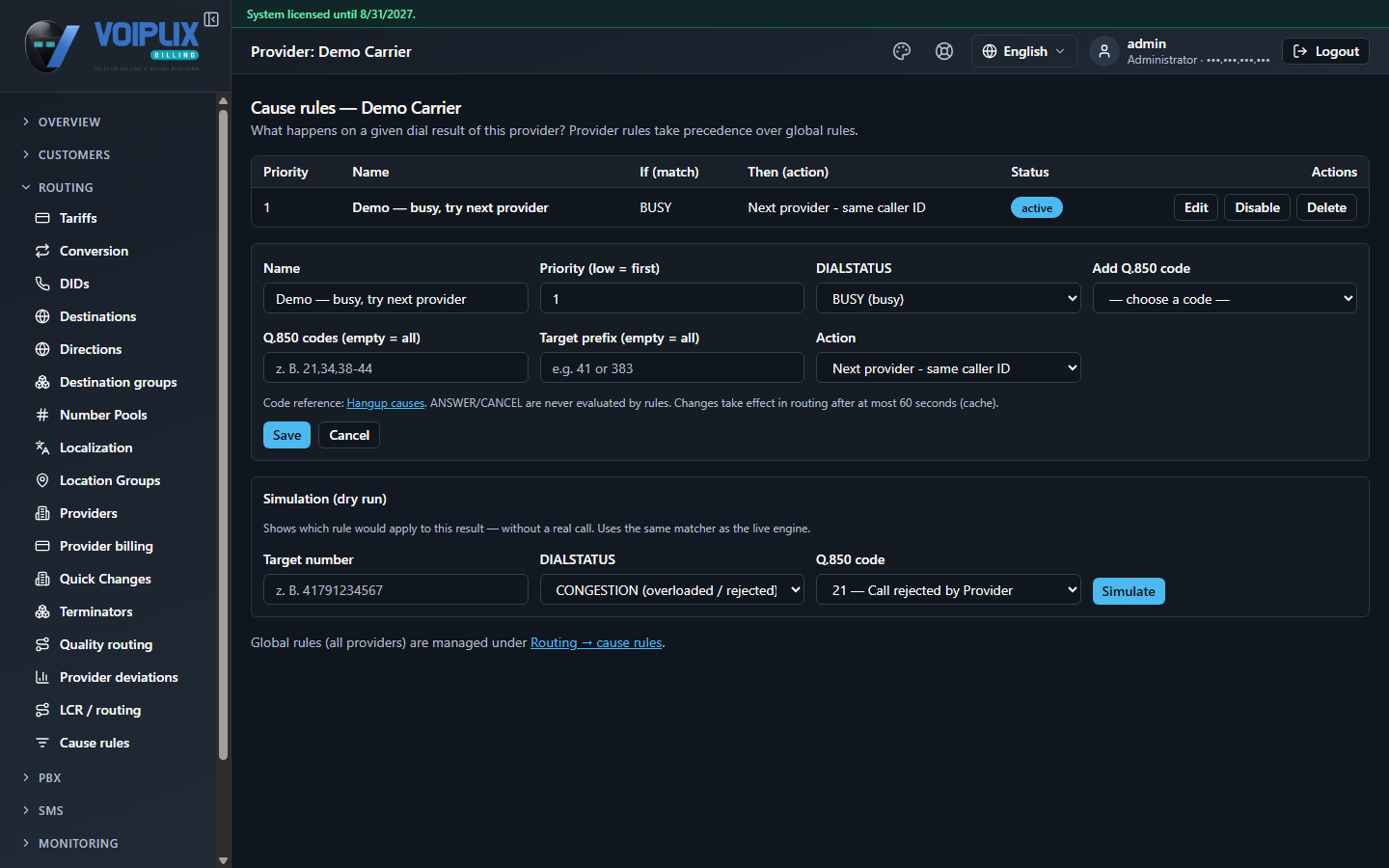This screenshot has width=1389, height=868.
Task: Open simulation Q.850 code dropdown
Action: (948, 590)
